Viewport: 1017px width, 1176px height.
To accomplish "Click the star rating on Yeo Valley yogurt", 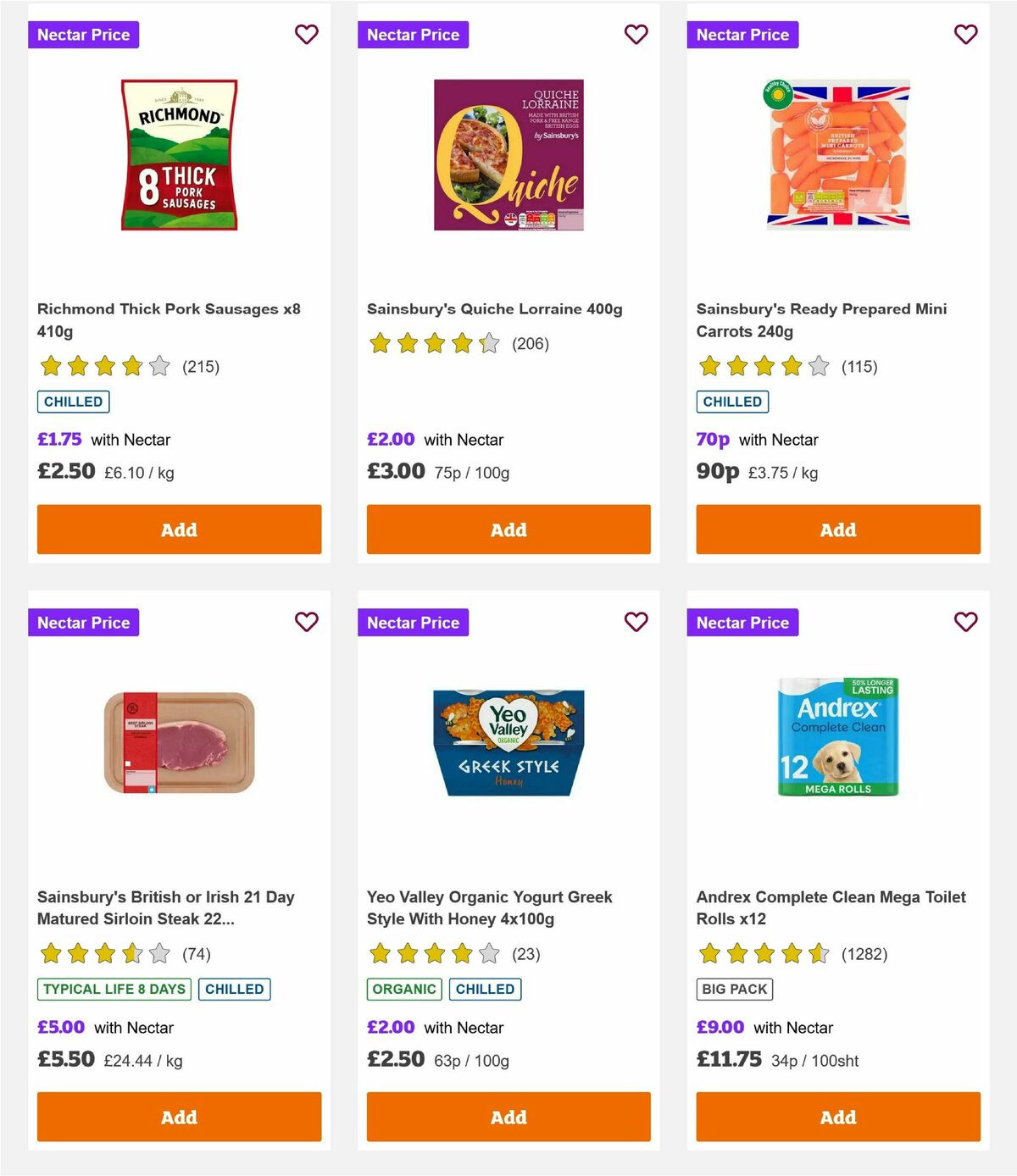I will [433, 953].
